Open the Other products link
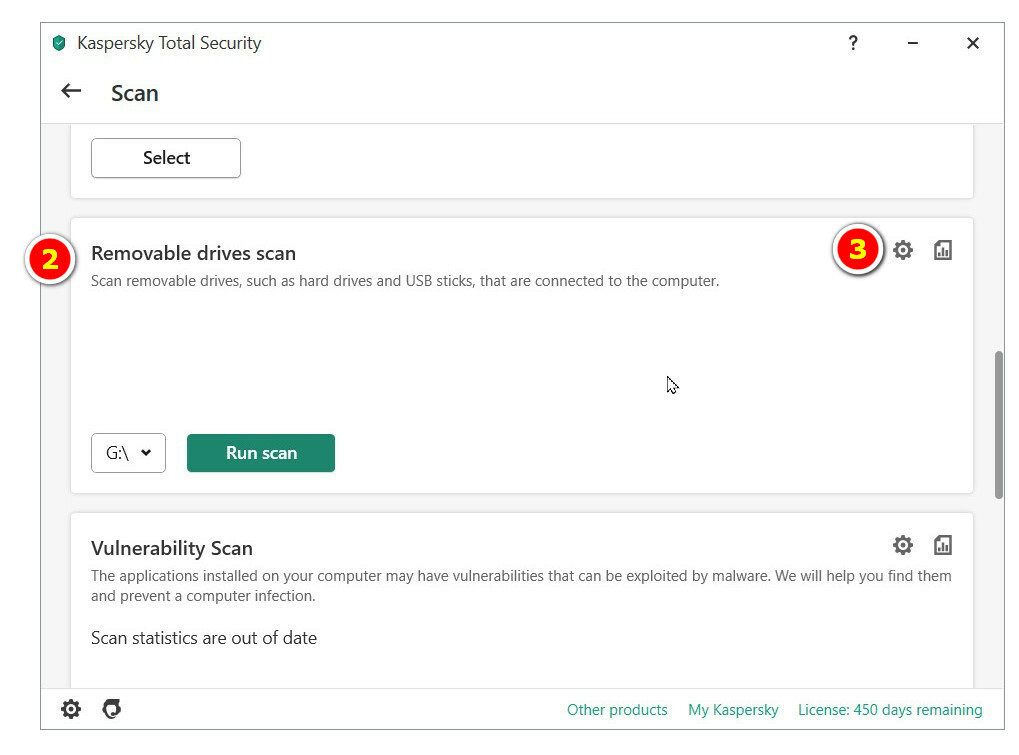This screenshot has width=1019, height=755. click(x=617, y=710)
